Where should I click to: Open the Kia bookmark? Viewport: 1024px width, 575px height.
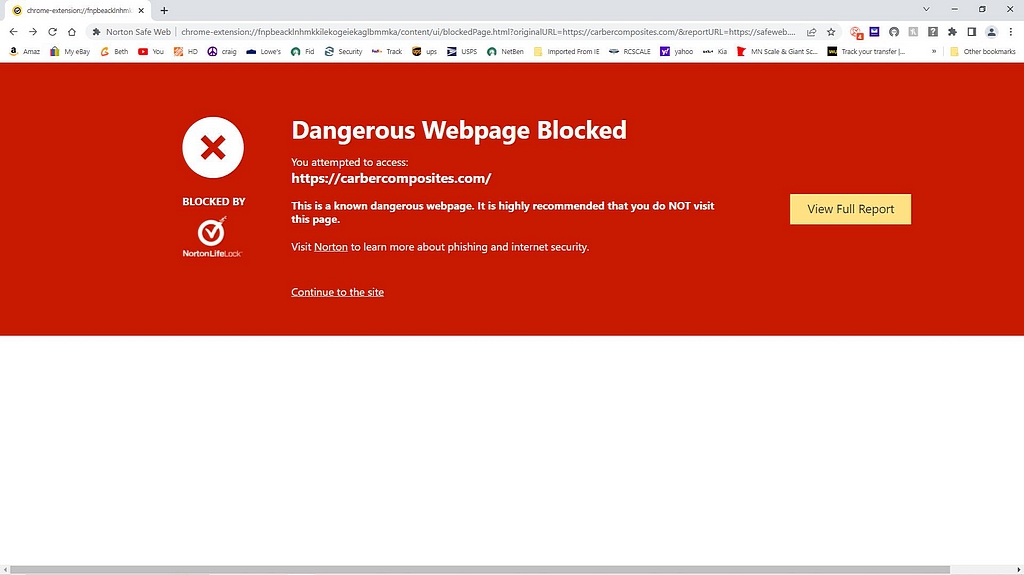pyautogui.click(x=715, y=51)
